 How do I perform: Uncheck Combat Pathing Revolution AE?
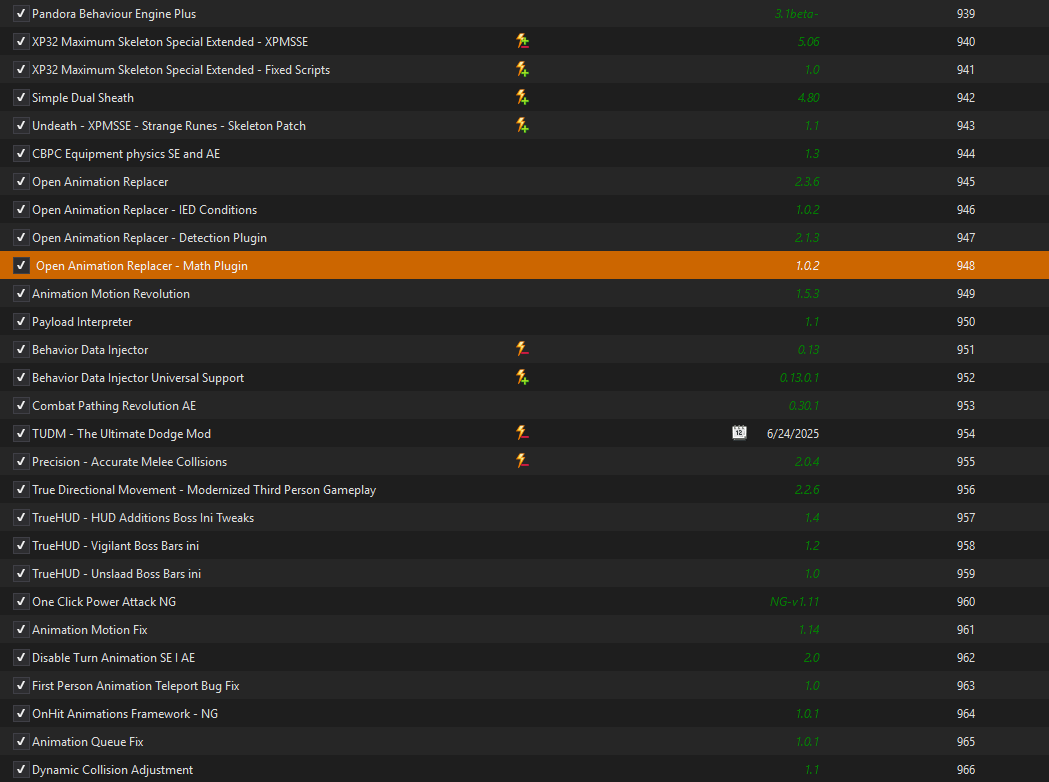[x=21, y=405]
